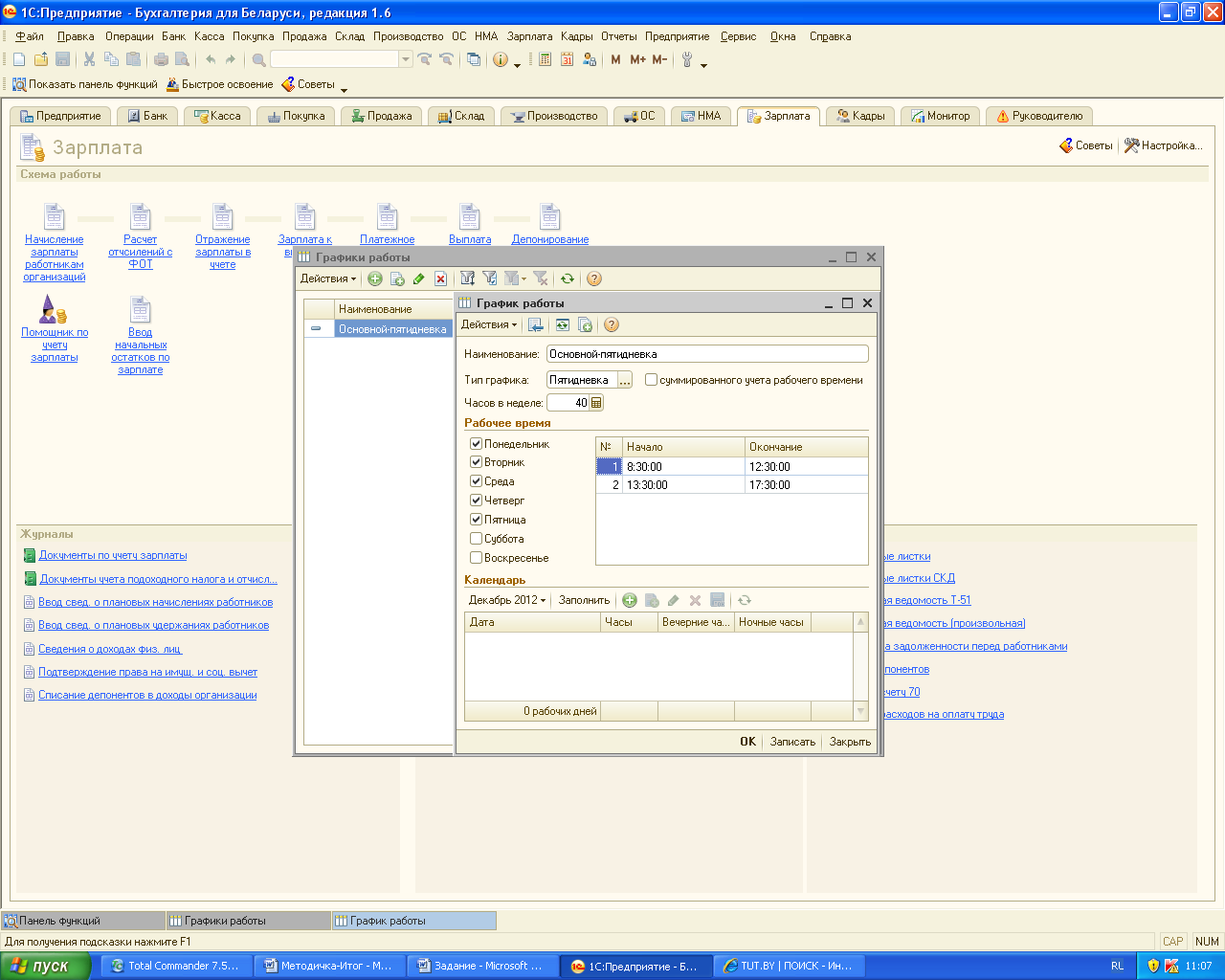Click the Записать button
The height and width of the screenshot is (980, 1225).
tap(792, 742)
